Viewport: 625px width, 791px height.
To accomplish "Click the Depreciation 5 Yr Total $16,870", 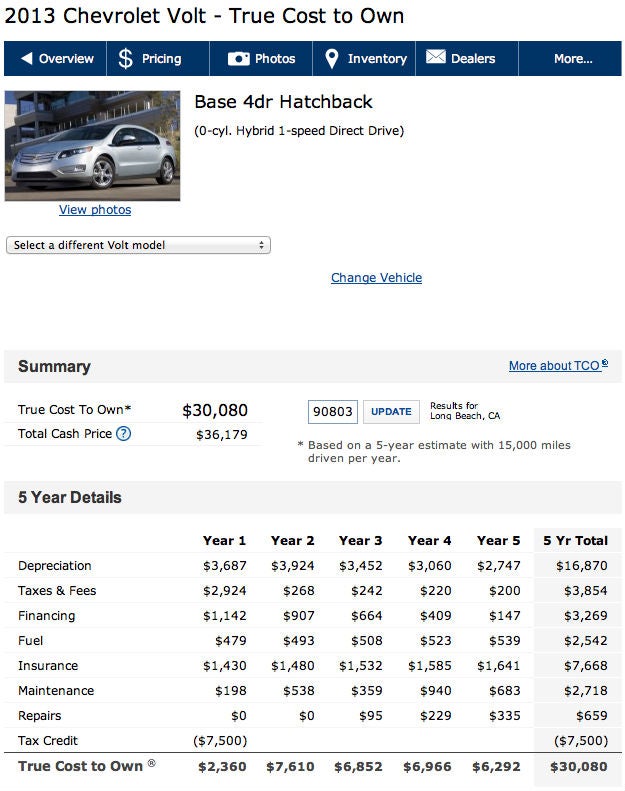I will tap(582, 566).
